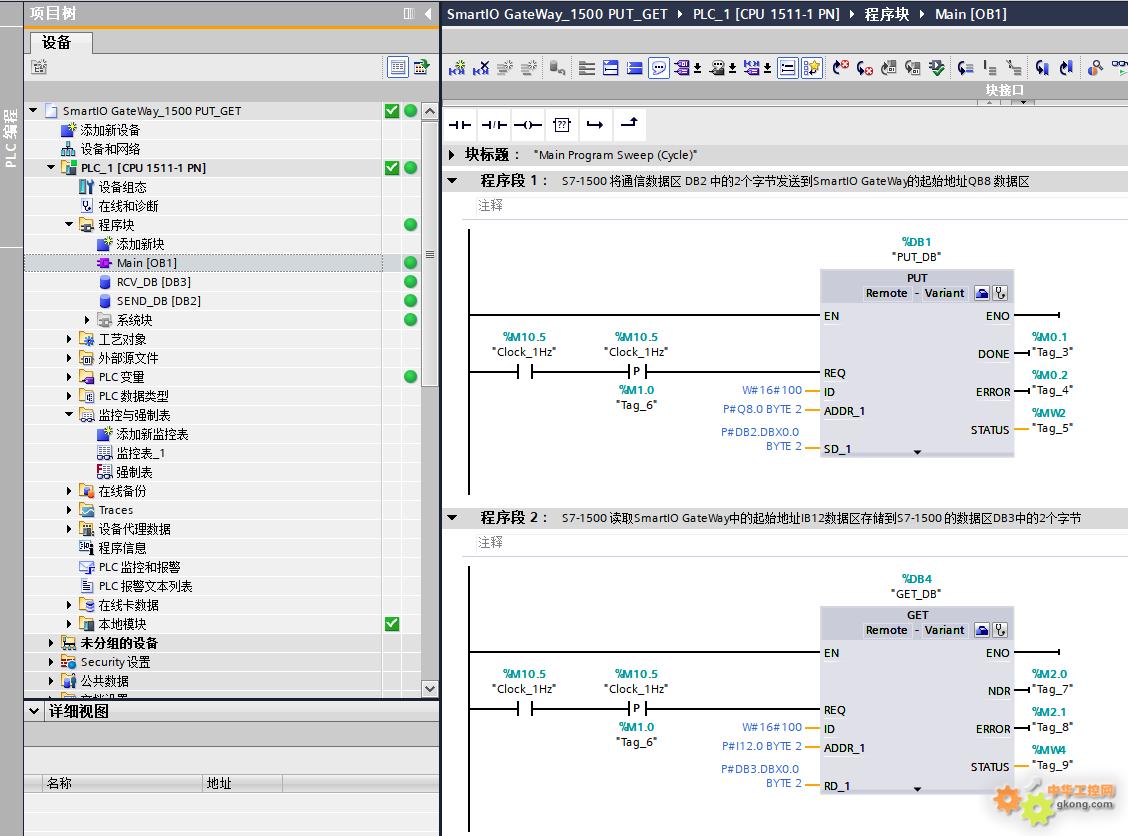Click the Go to next error icon
The width and height of the screenshot is (1128, 836).
(865, 68)
